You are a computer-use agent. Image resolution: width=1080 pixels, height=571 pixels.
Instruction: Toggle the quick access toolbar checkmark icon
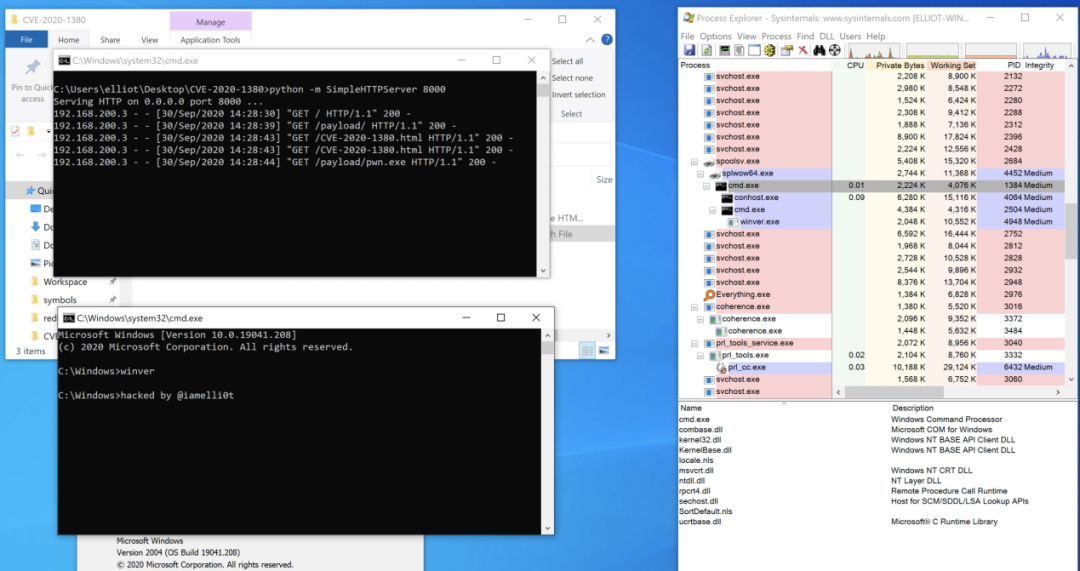[15, 131]
